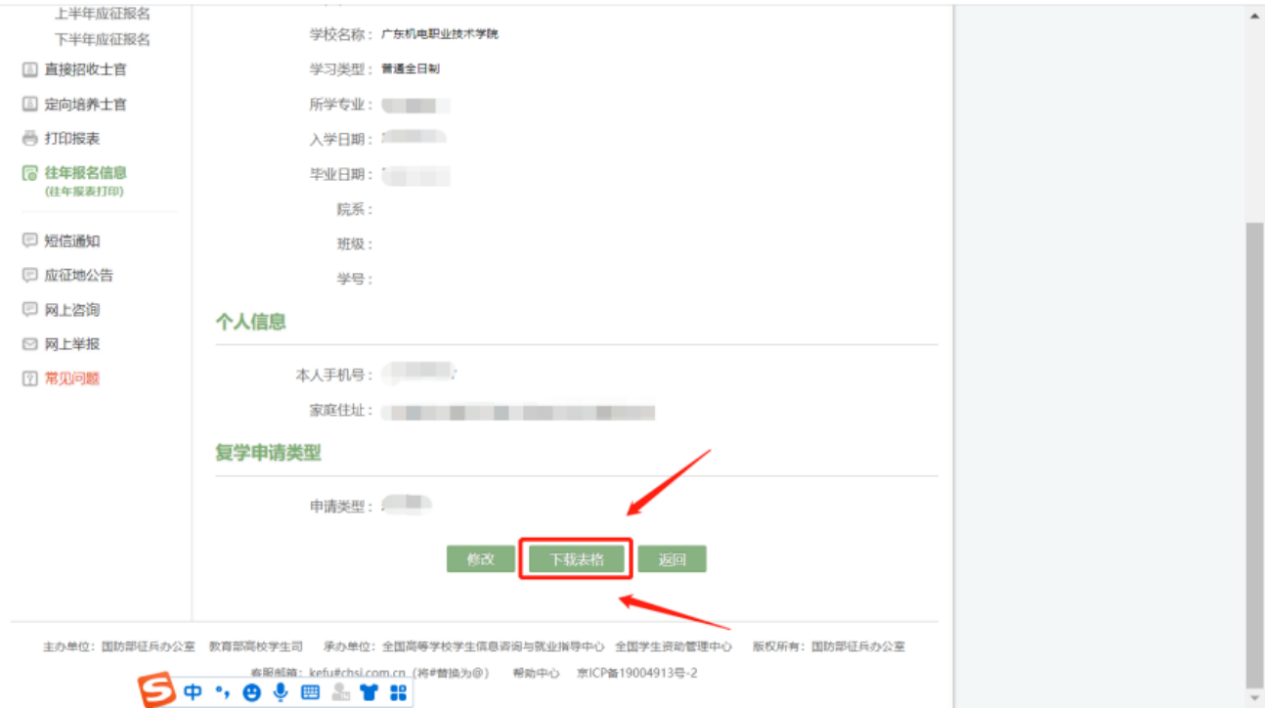Go to 网上咨询 online consultation

[72, 310]
